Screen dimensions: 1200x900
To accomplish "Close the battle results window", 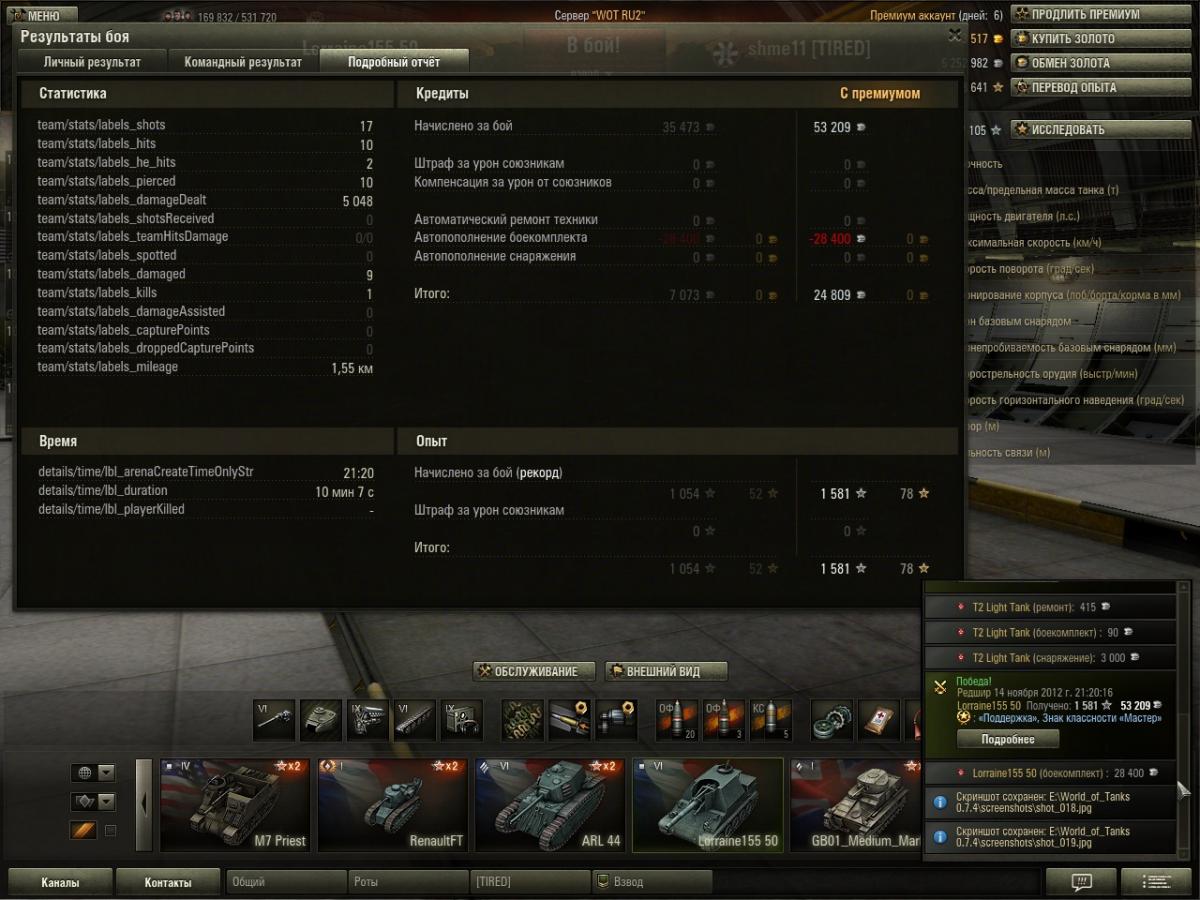I will (954, 34).
